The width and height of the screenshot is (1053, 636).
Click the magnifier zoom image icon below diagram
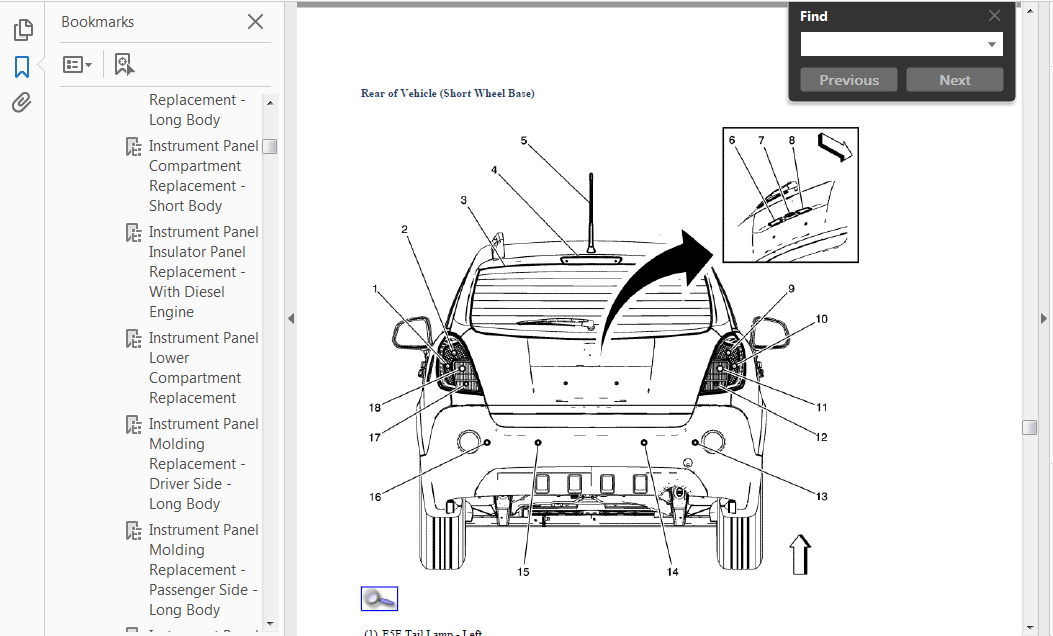click(x=379, y=598)
